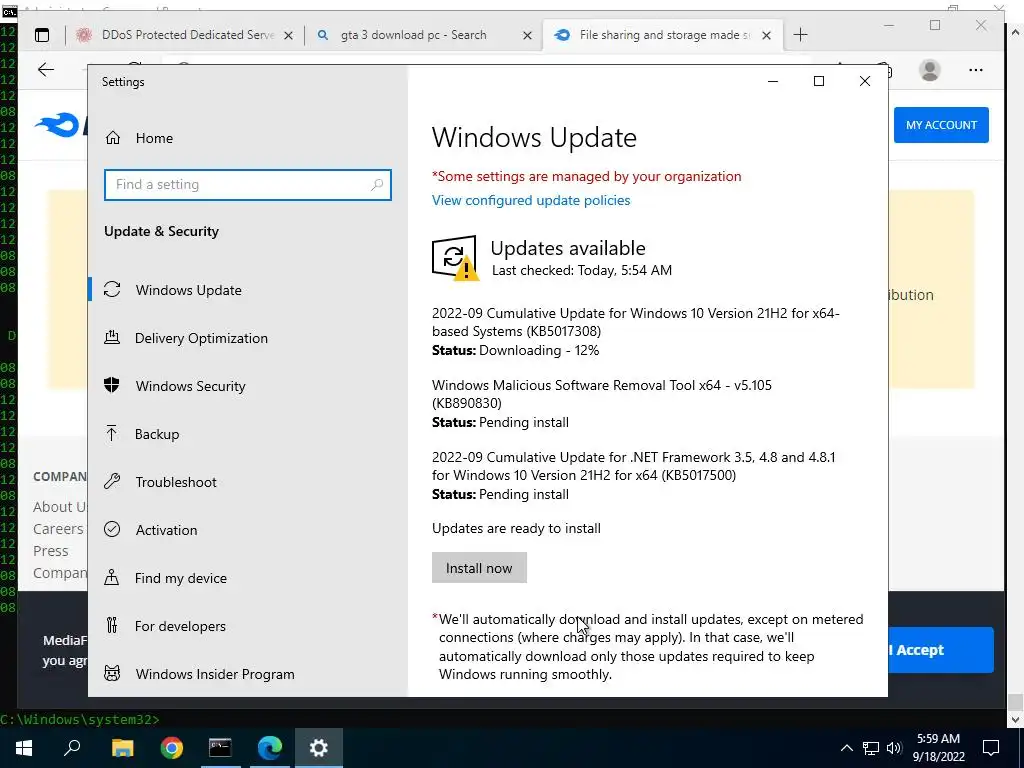Click the Backup arrow icon
The image size is (1024, 768).
point(112,433)
